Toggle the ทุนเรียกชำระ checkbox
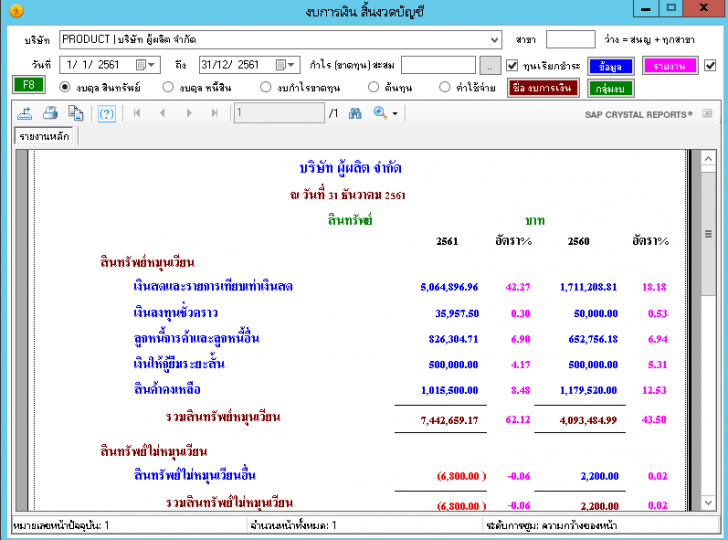This screenshot has width=728, height=540. click(512, 65)
